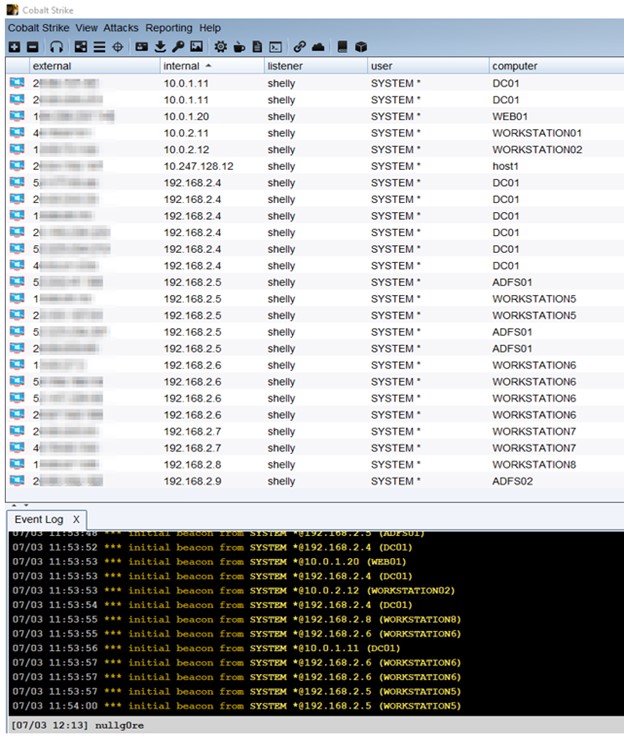Click the log entry for 10.0.1.20 (WEB01)

(x=209, y=562)
